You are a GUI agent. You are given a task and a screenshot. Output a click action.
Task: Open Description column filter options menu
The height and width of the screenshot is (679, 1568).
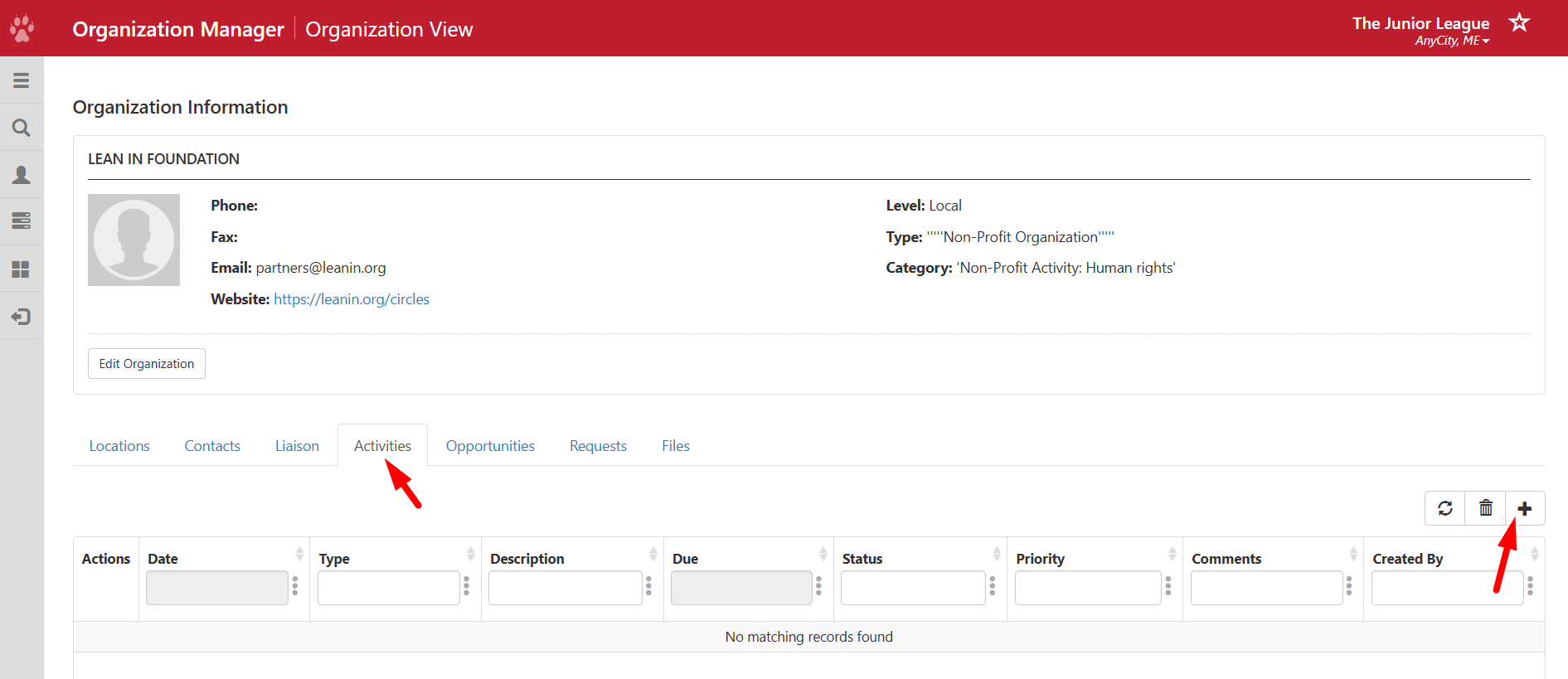click(x=649, y=587)
